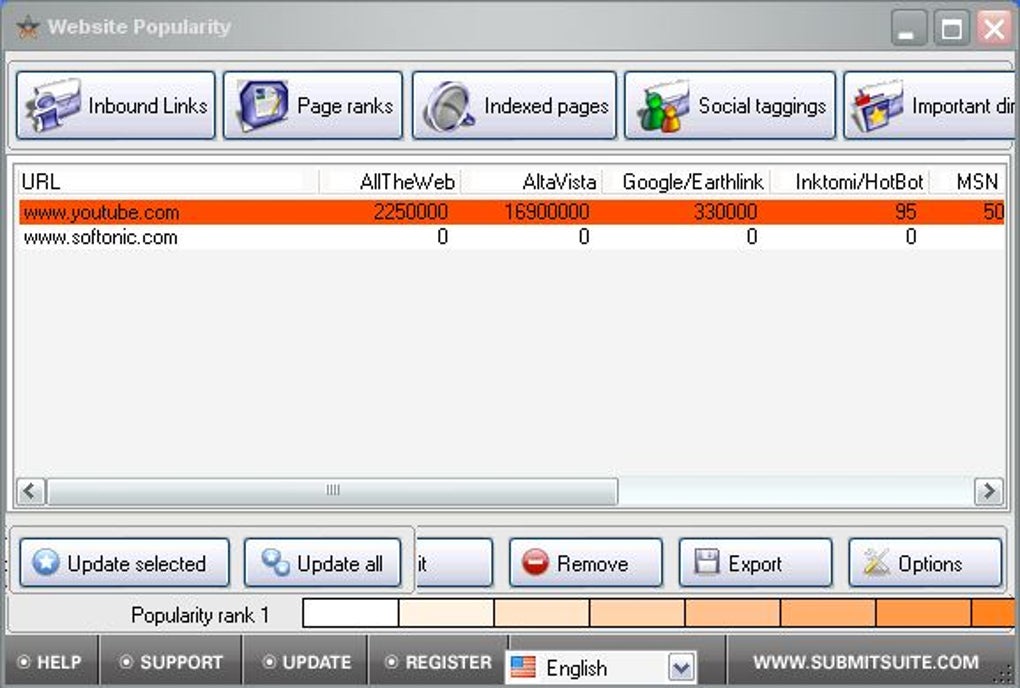Select the www.softonic.com row
1020x688 pixels.
point(511,237)
